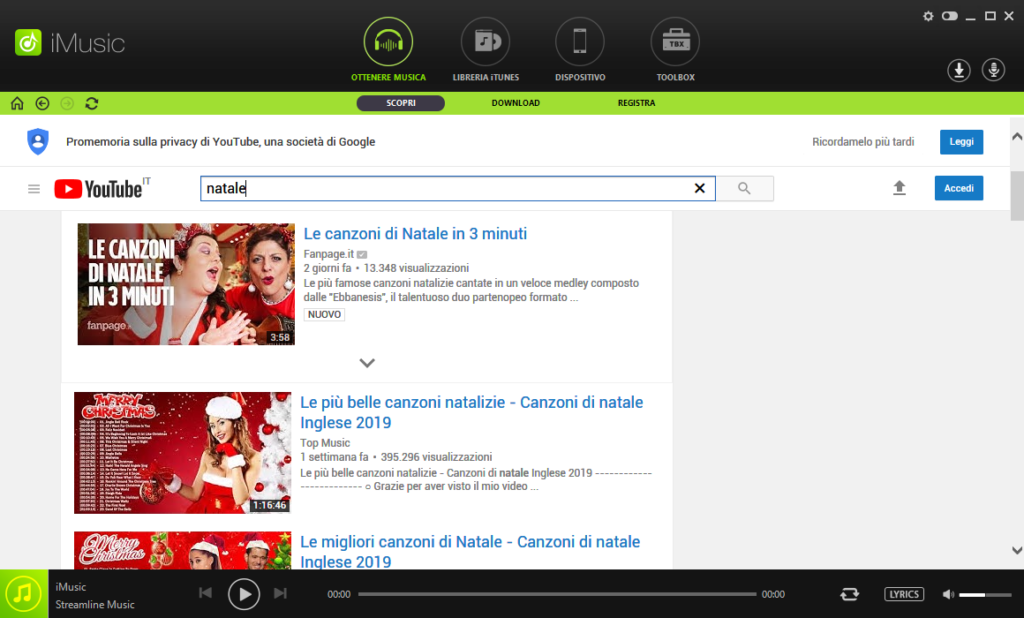Open thumbnail of 'Le canzoni di Natale in 3 minuti'
Image resolution: width=1024 pixels, height=618 pixels.
(186, 284)
